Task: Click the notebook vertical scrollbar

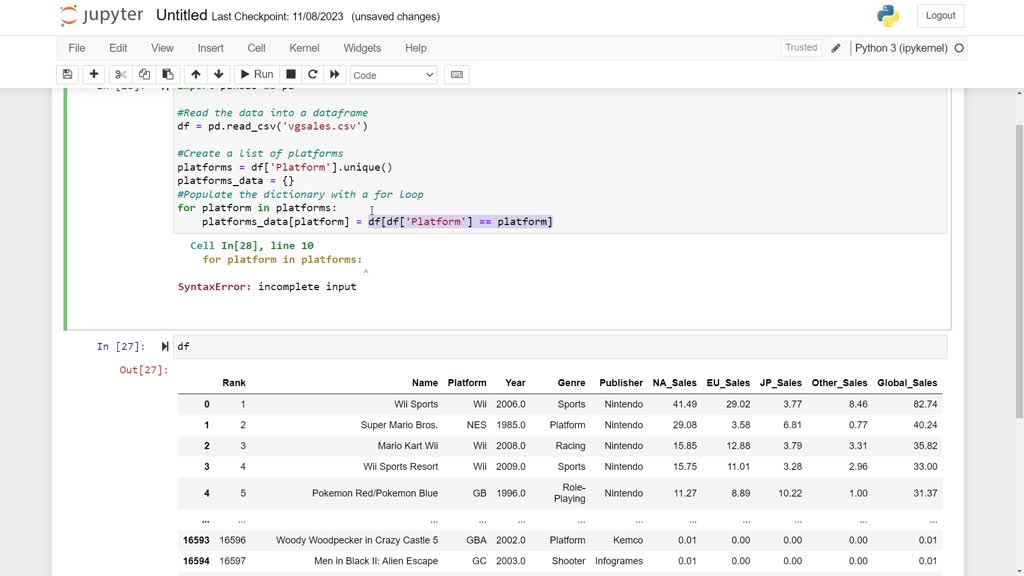Action: pos(1019,271)
